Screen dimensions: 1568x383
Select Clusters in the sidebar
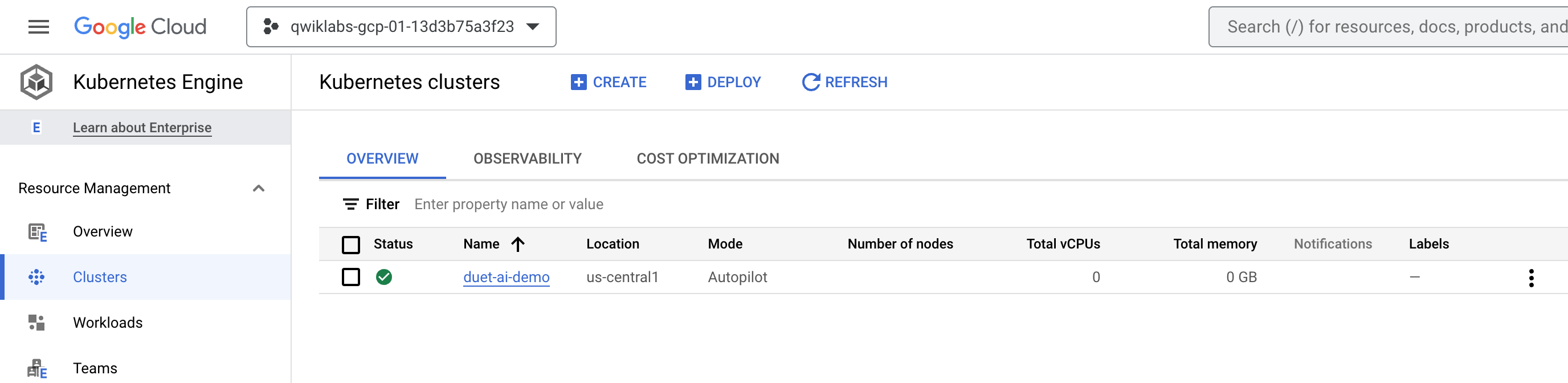pyautogui.click(x=145, y=277)
